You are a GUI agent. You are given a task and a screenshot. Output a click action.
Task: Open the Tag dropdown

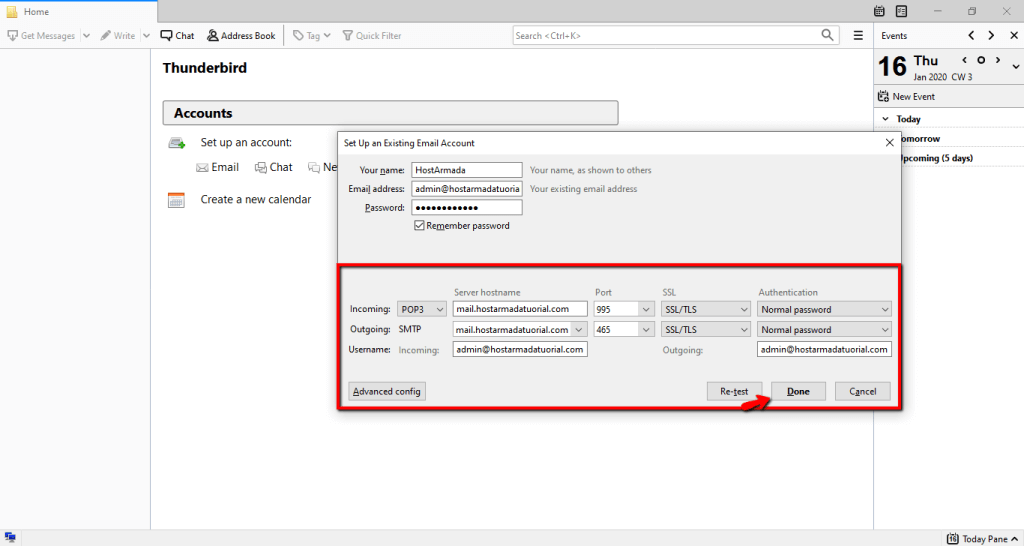click(312, 36)
